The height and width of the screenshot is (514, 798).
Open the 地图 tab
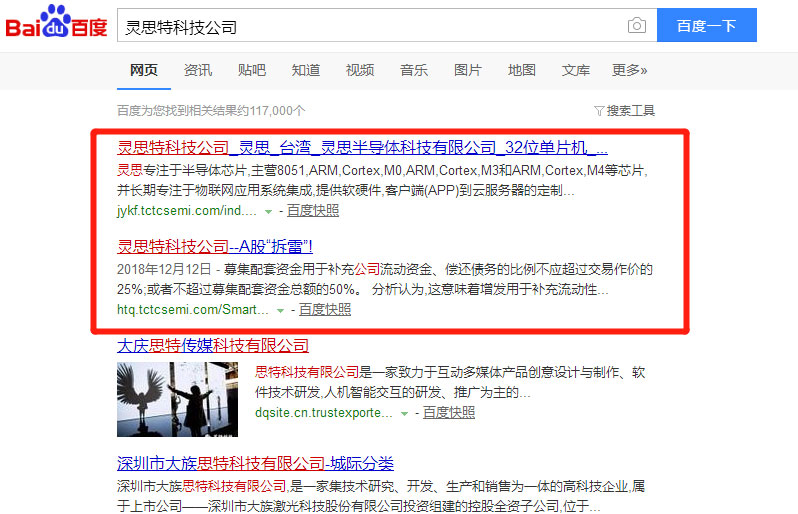[x=522, y=70]
